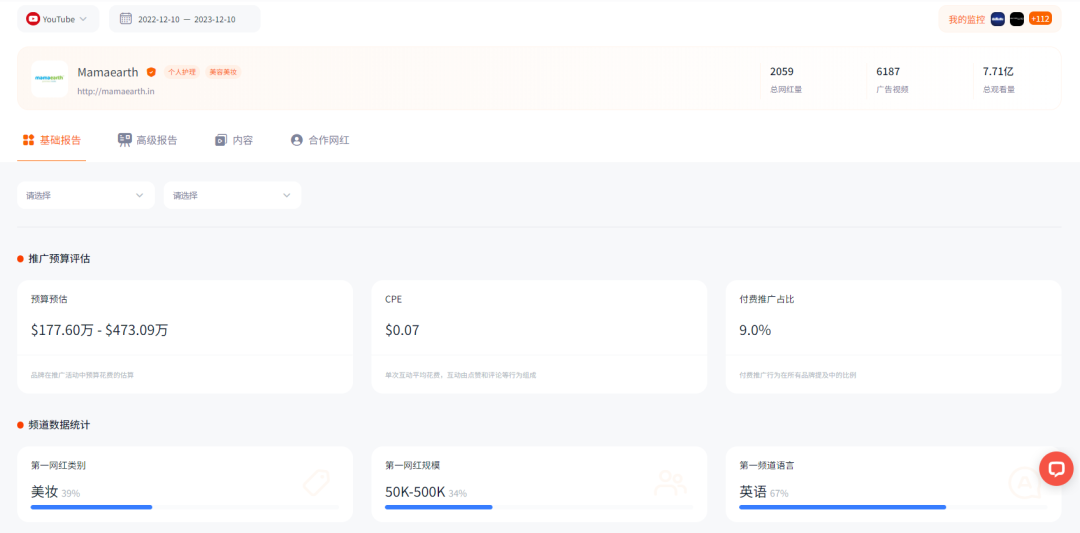The width and height of the screenshot is (1080, 533).
Task: Click the Mamaearth brand logo
Action: point(50,79)
